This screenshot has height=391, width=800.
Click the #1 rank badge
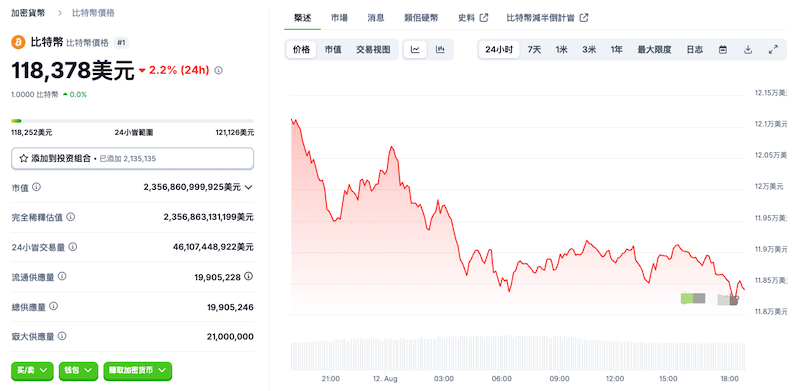click(121, 43)
